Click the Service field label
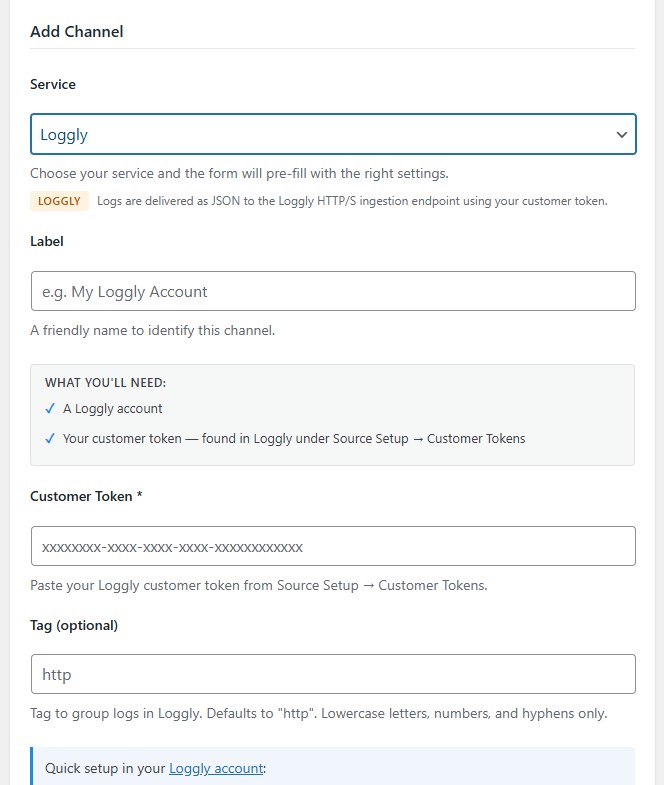 53,84
